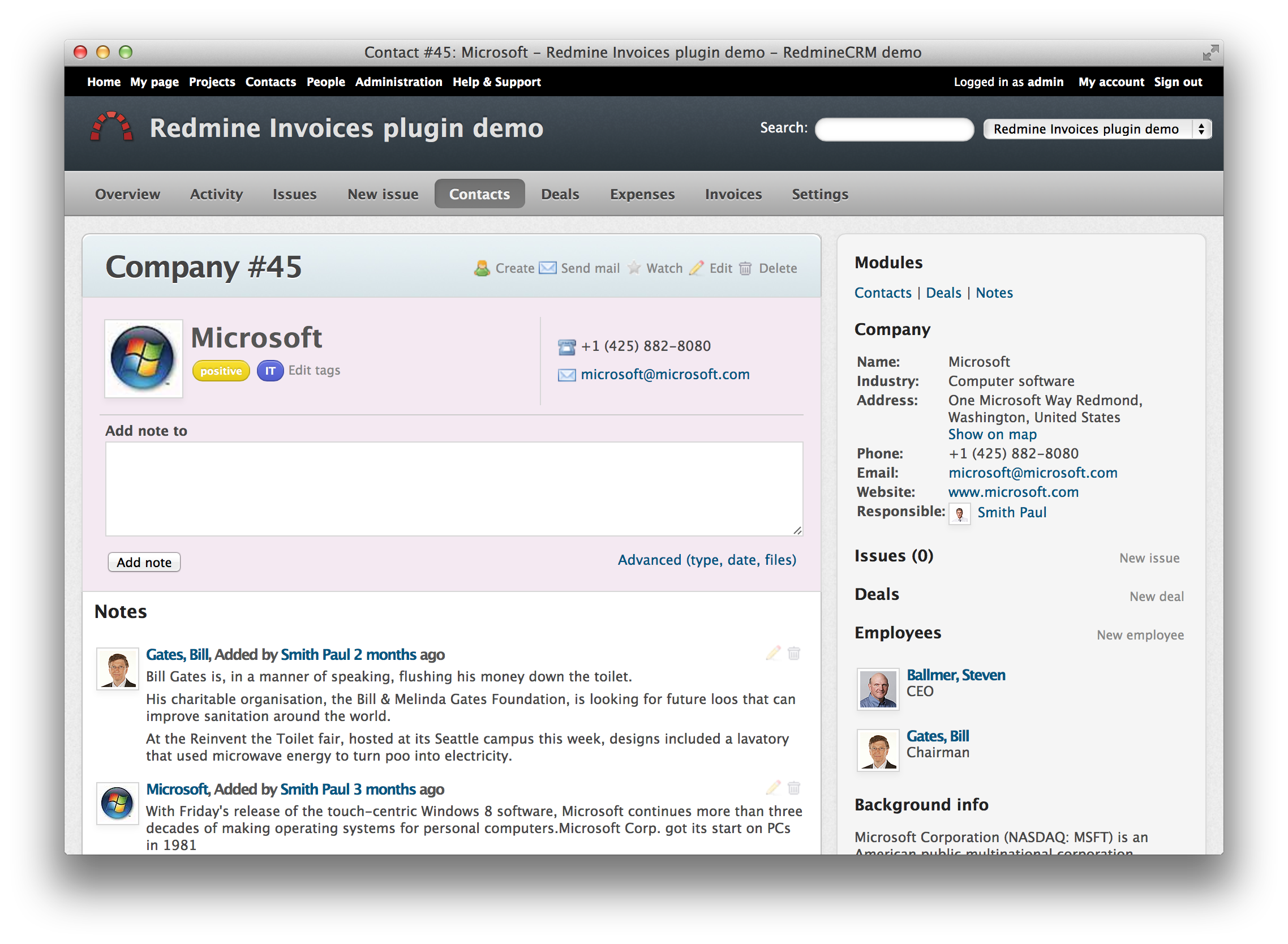Image resolution: width=1288 pixels, height=944 pixels.
Task: Toggle Watch status with the star icon
Action: pos(634,268)
